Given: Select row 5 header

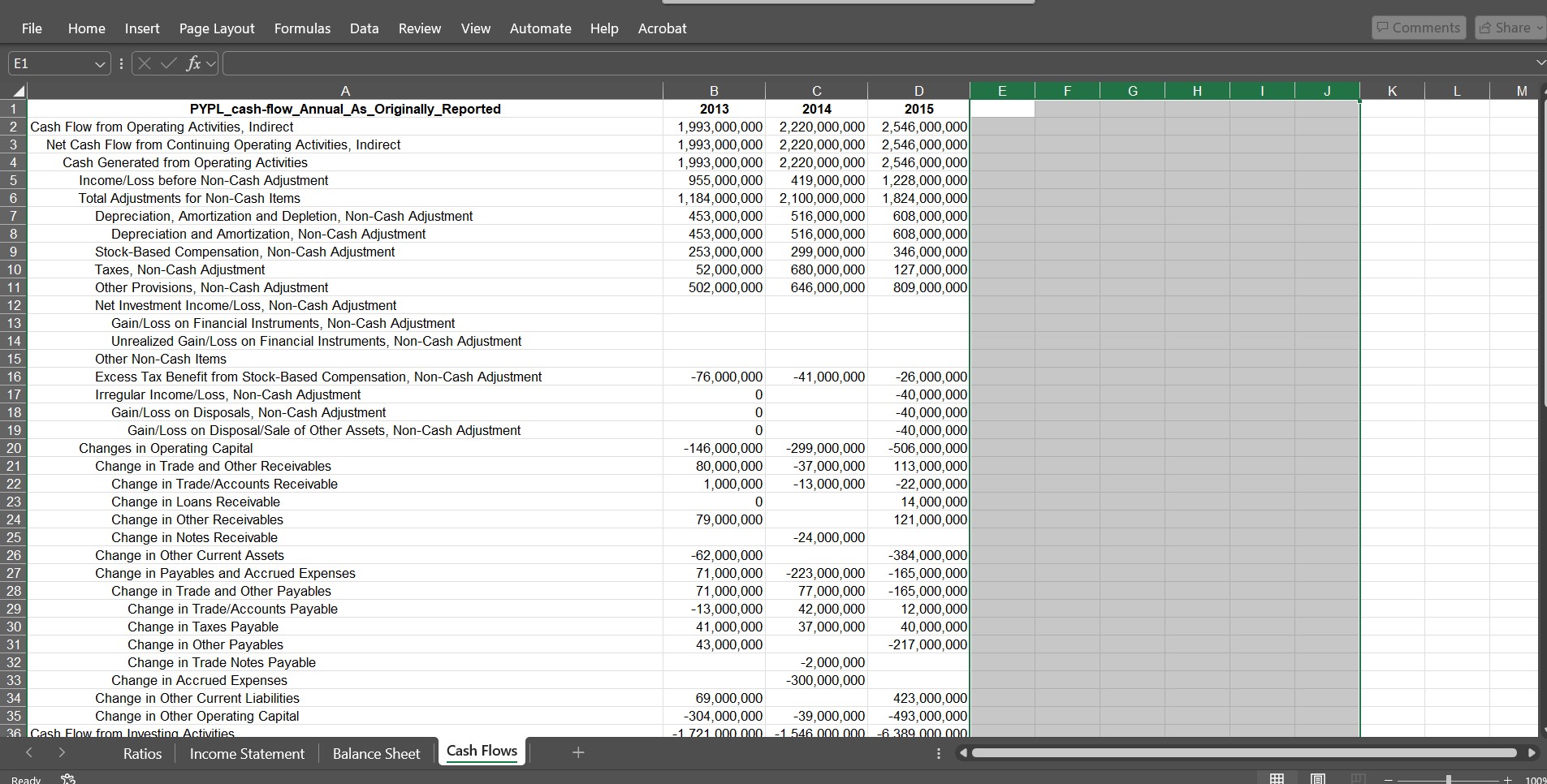Looking at the screenshot, I should [x=14, y=180].
